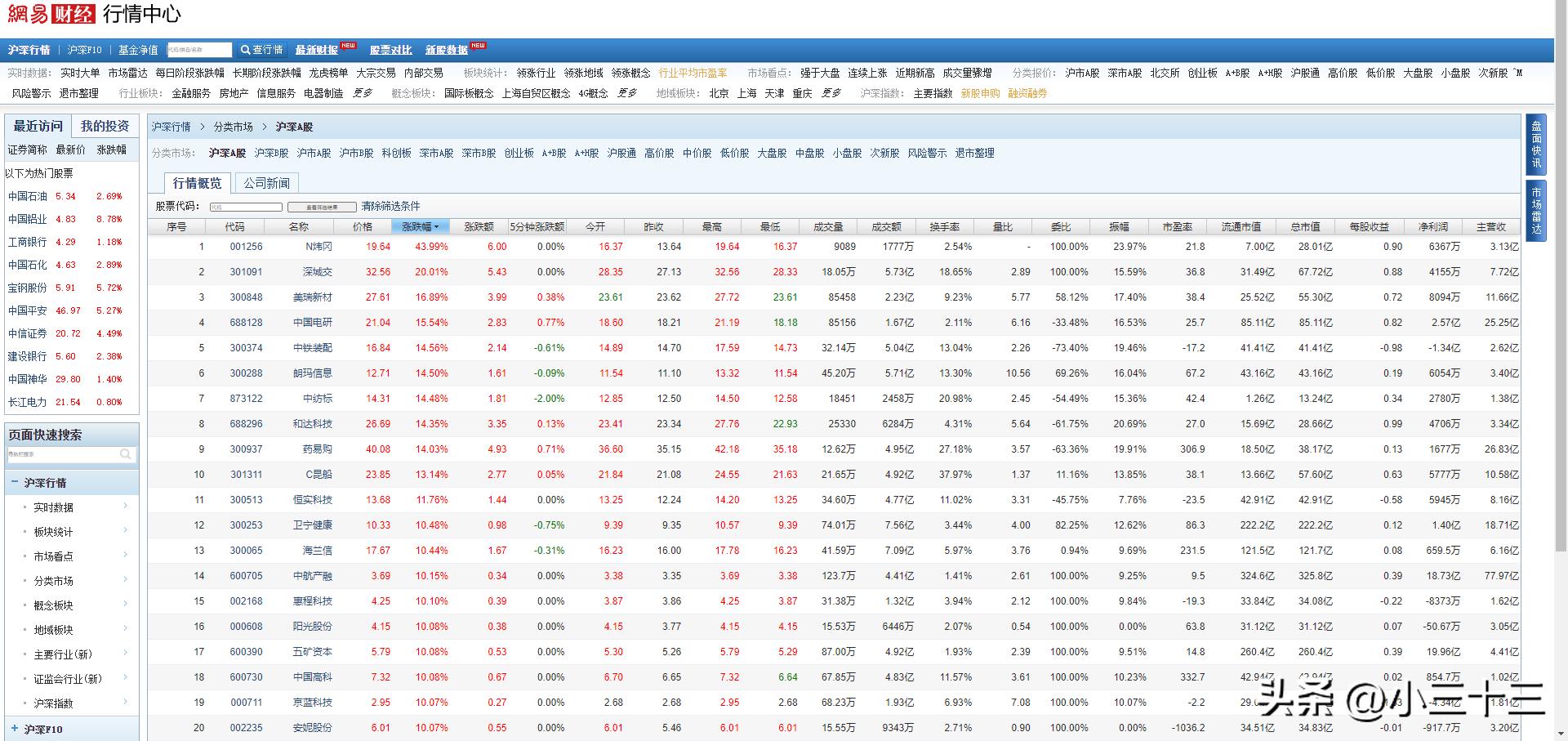Viewport: 1568px width, 741px height.
Task: Sort table by 涨跌幅 column arrow
Action: pyautogui.click(x=437, y=226)
